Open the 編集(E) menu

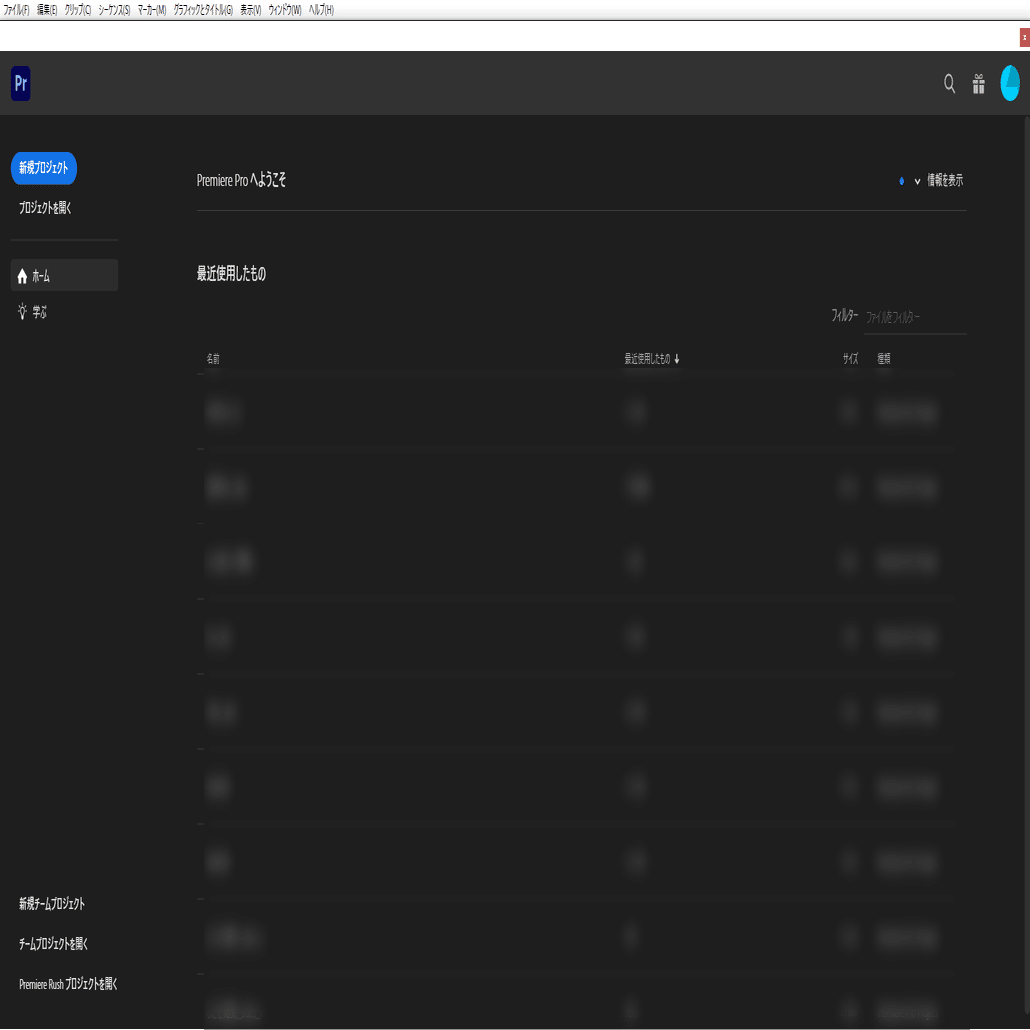pyautogui.click(x=47, y=10)
